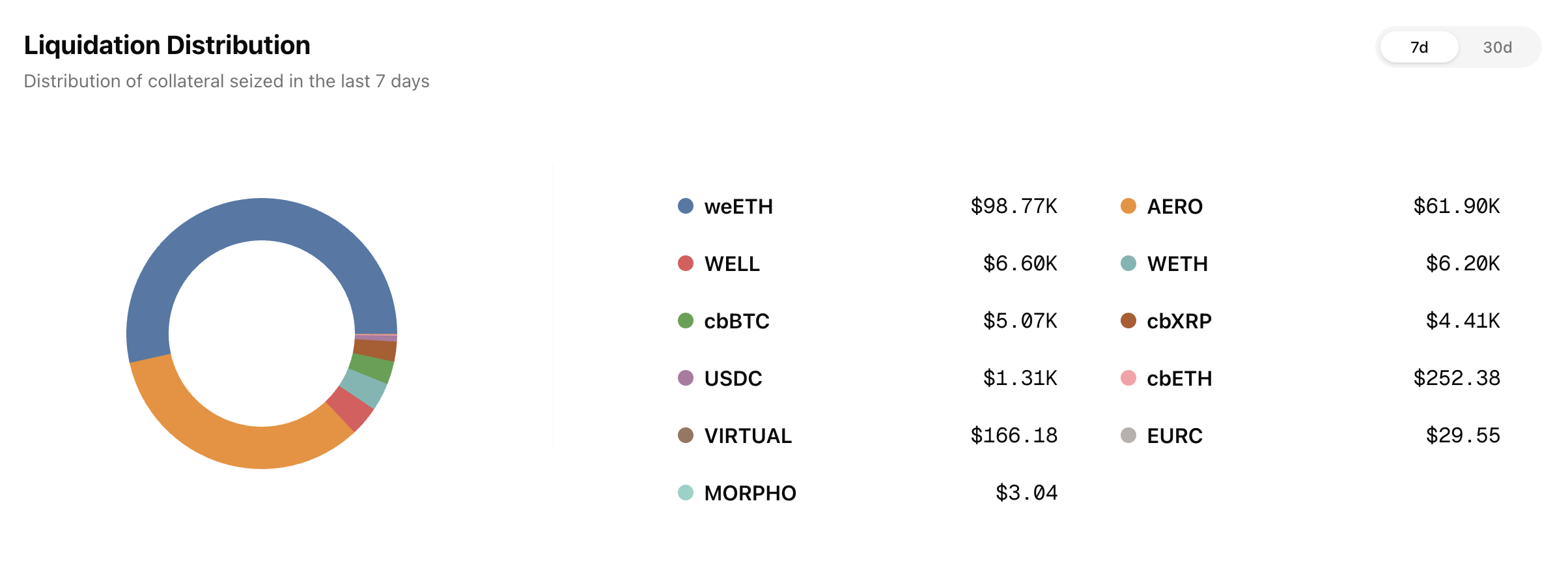Click the green cbBTC legend dot
This screenshot has width=1568, height=572.
[686, 321]
